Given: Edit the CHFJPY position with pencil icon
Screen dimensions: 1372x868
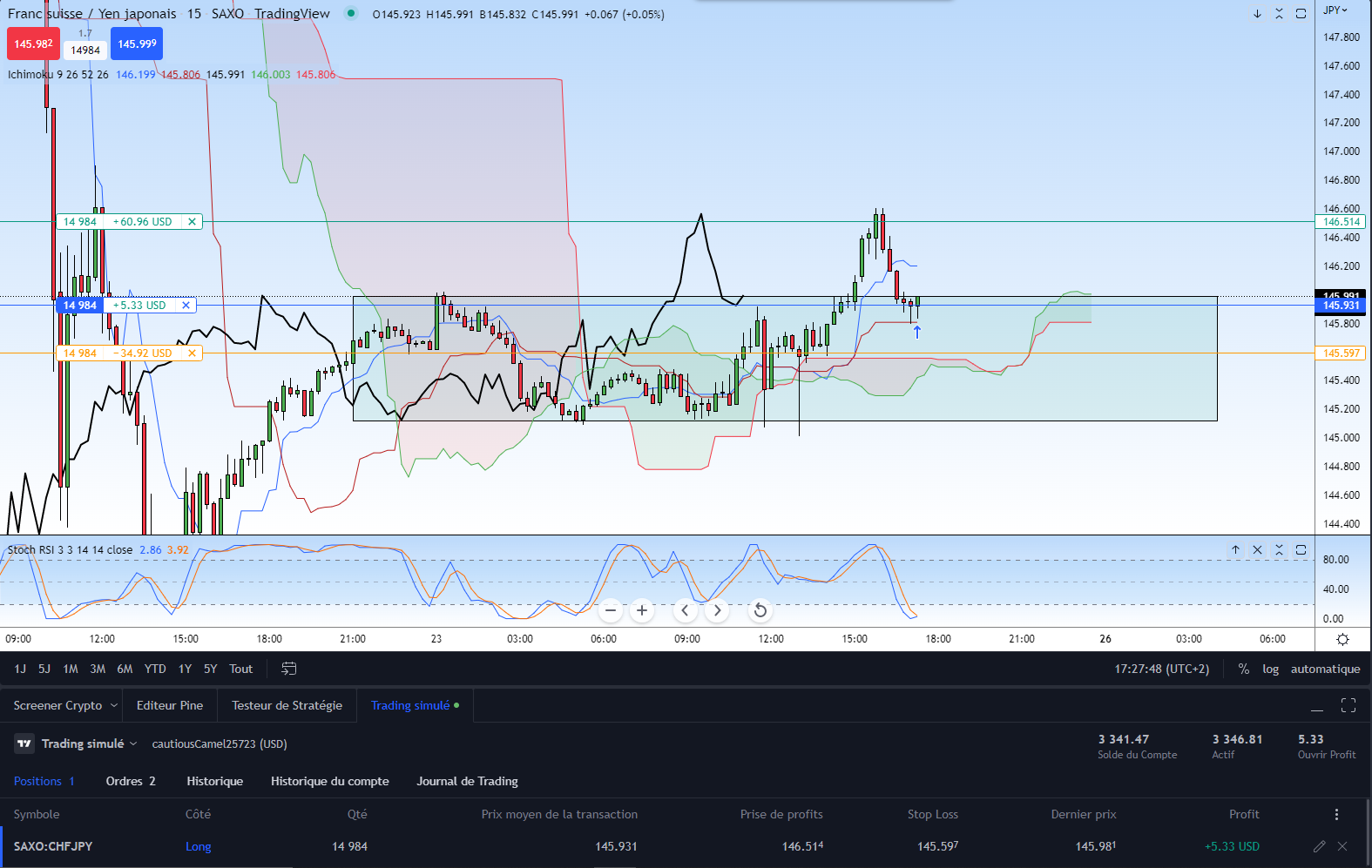Looking at the screenshot, I should [1319, 846].
